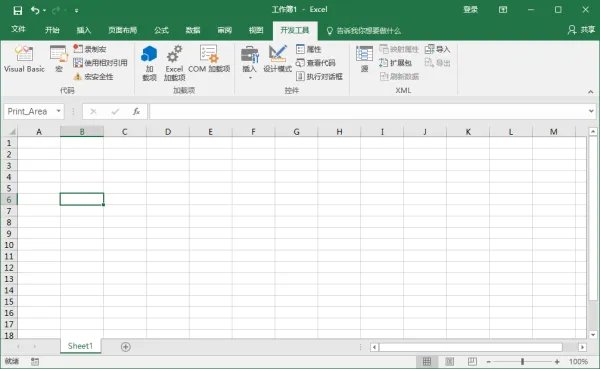Viewport: 600px width, 369px height.
Task: Click the Insert Function fx button
Action: pyautogui.click(x=136, y=111)
